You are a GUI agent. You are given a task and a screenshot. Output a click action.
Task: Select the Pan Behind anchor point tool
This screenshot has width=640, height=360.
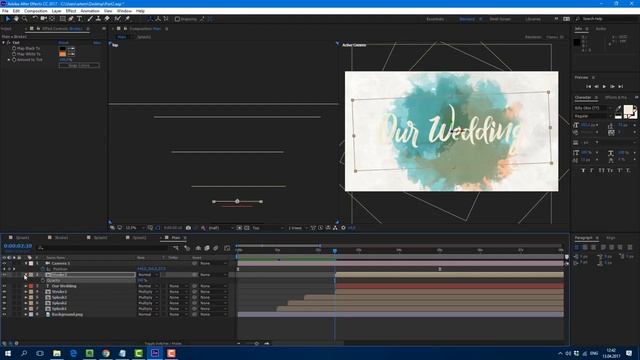pyautogui.click(x=52, y=19)
